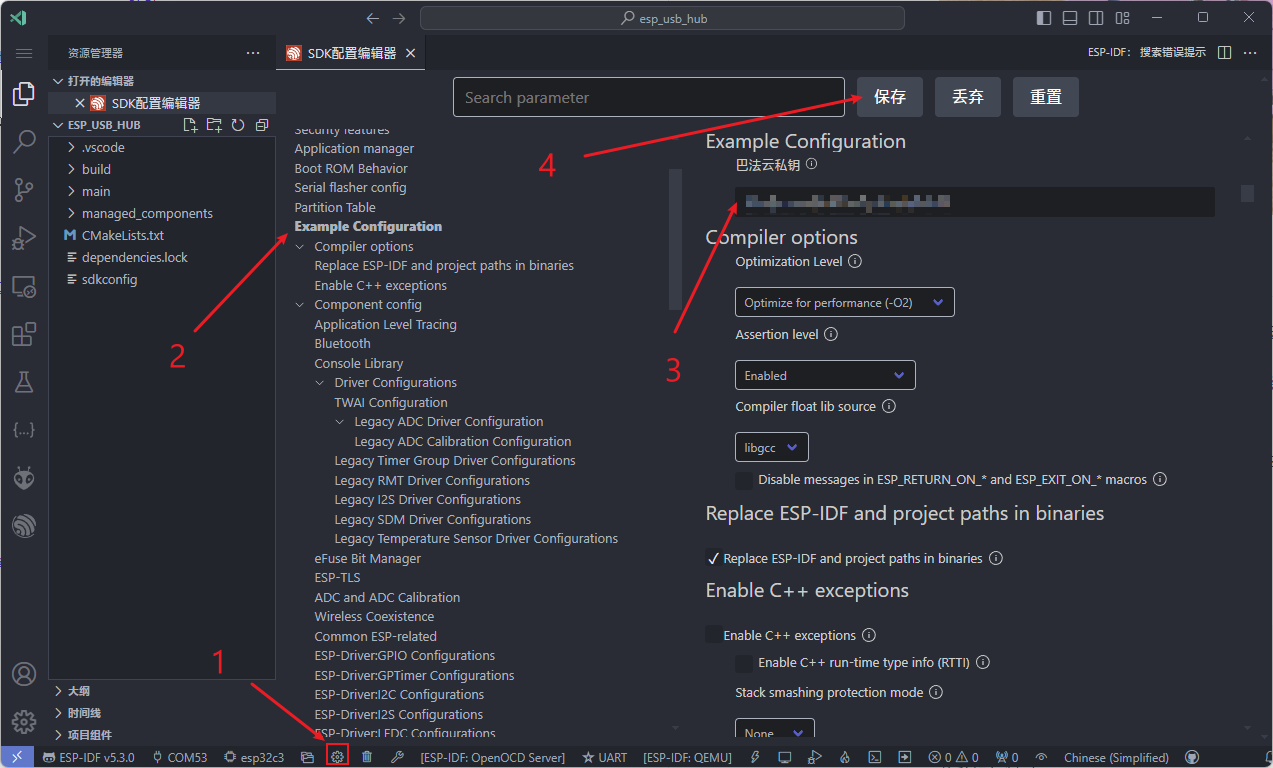Open the Extensions view
This screenshot has height=768, width=1273.
pyautogui.click(x=24, y=334)
